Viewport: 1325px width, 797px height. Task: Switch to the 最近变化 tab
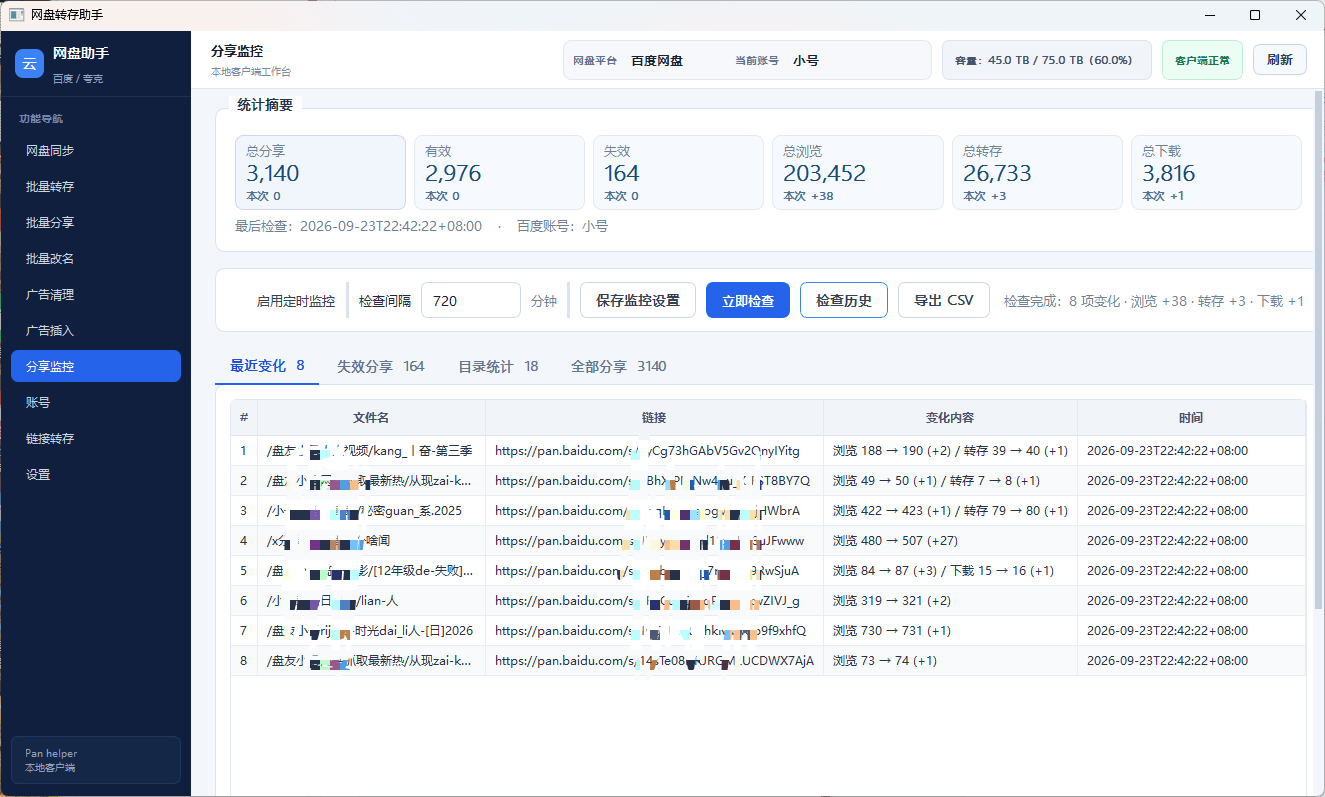(x=267, y=366)
